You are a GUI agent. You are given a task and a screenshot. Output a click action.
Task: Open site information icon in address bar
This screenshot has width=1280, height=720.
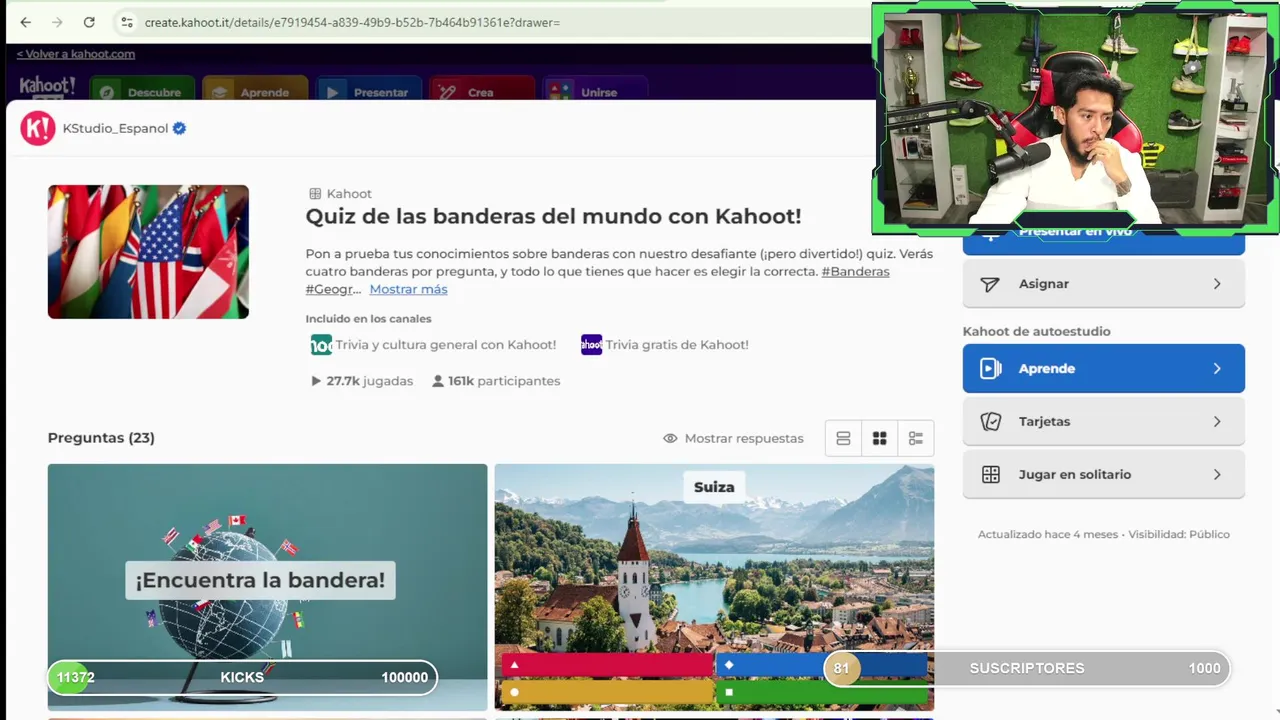point(126,22)
